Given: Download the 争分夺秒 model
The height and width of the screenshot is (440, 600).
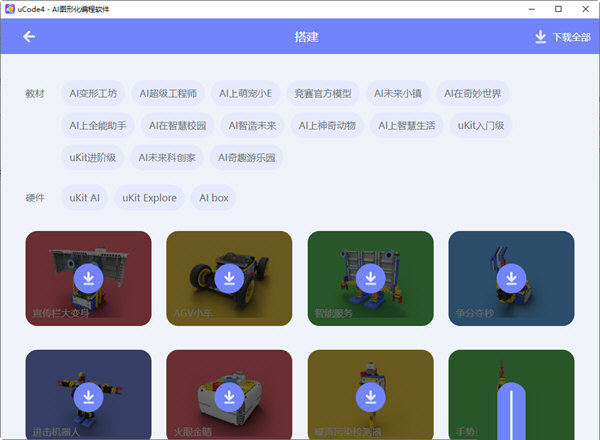Looking at the screenshot, I should coord(511,278).
